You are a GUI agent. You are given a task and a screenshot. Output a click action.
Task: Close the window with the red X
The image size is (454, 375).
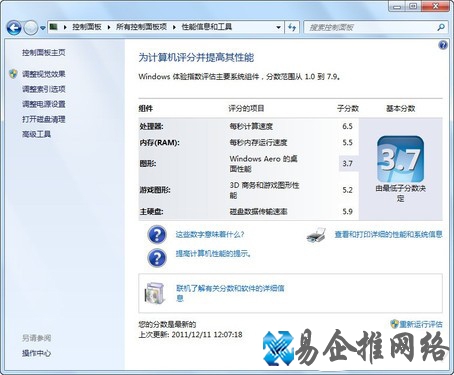436,7
